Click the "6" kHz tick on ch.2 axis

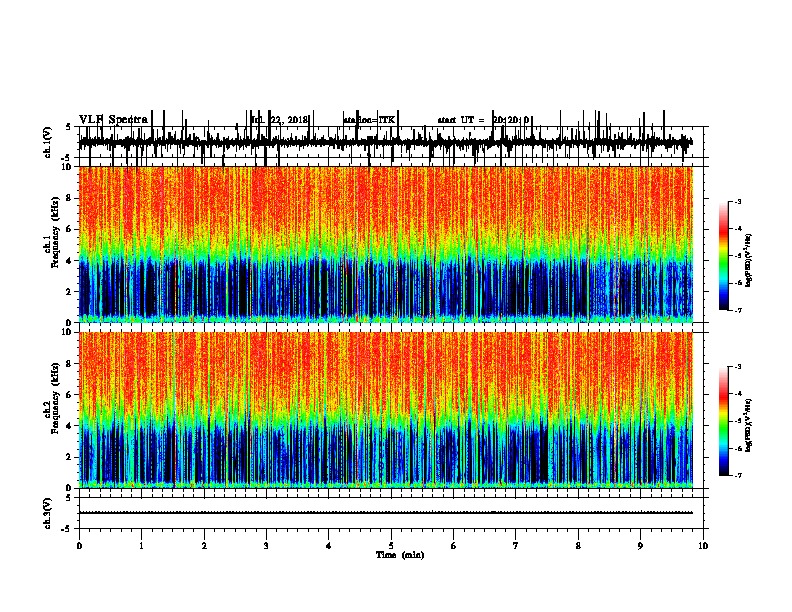tap(69, 395)
